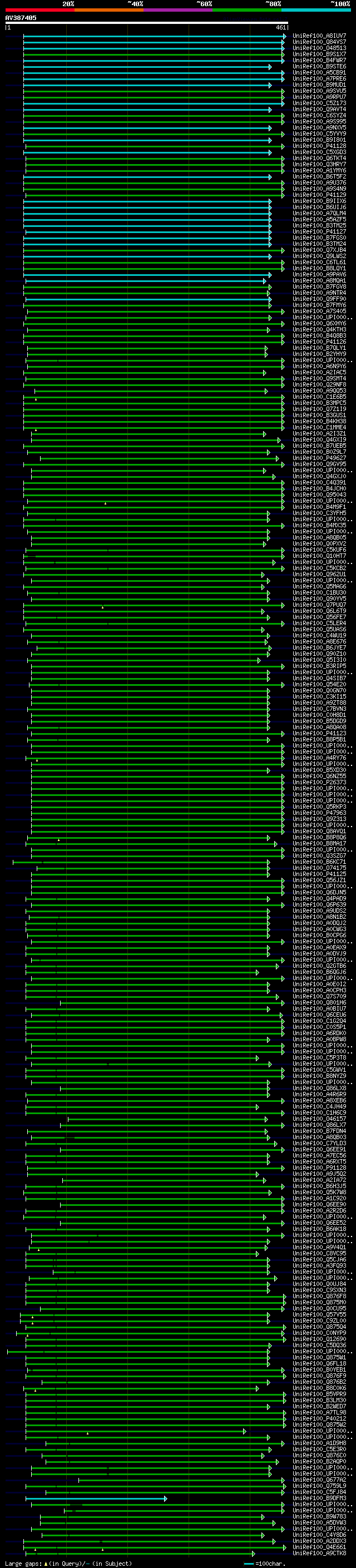This screenshot has width=356, height=1568.
Task: Open hit UniRef100_O48513
Action: pyautogui.click(x=319, y=48)
